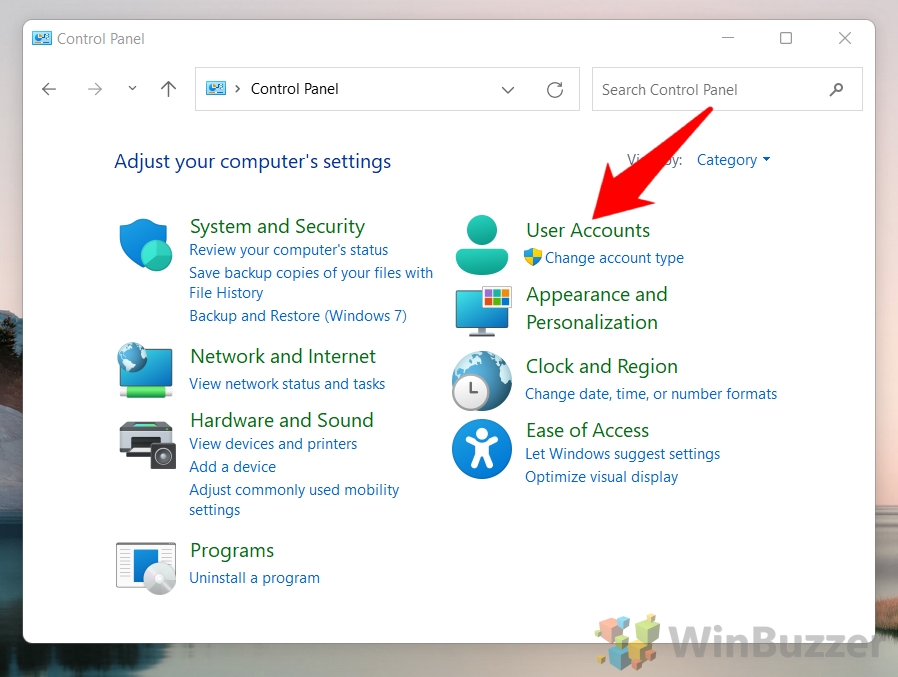Select Add a device link

(x=233, y=467)
